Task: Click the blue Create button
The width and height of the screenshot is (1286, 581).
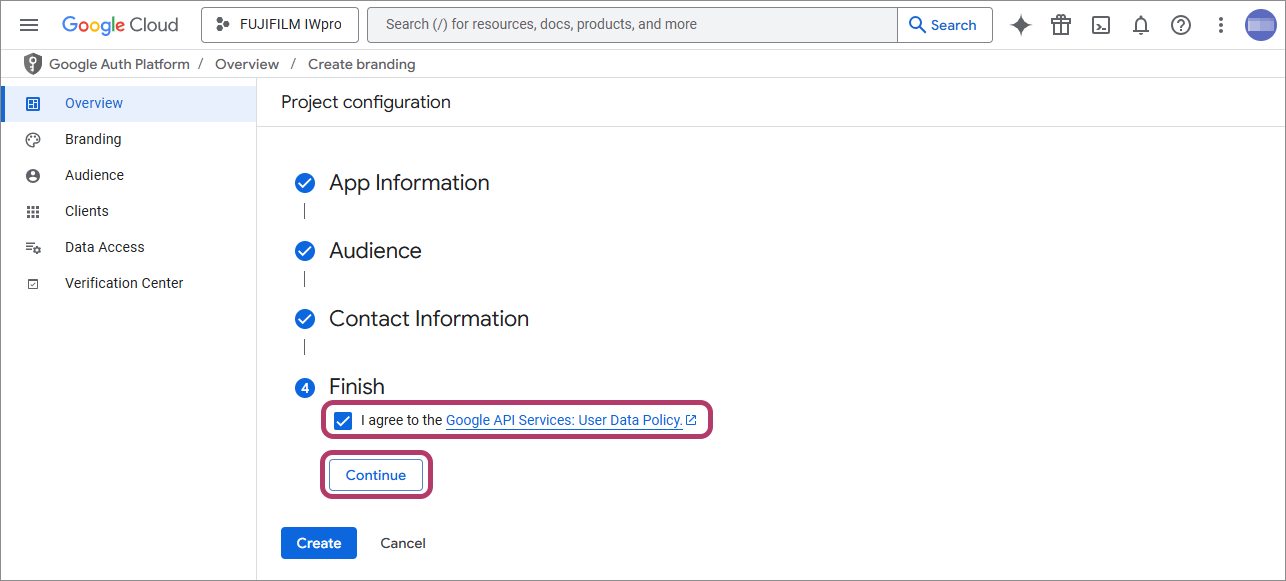Action: point(319,543)
